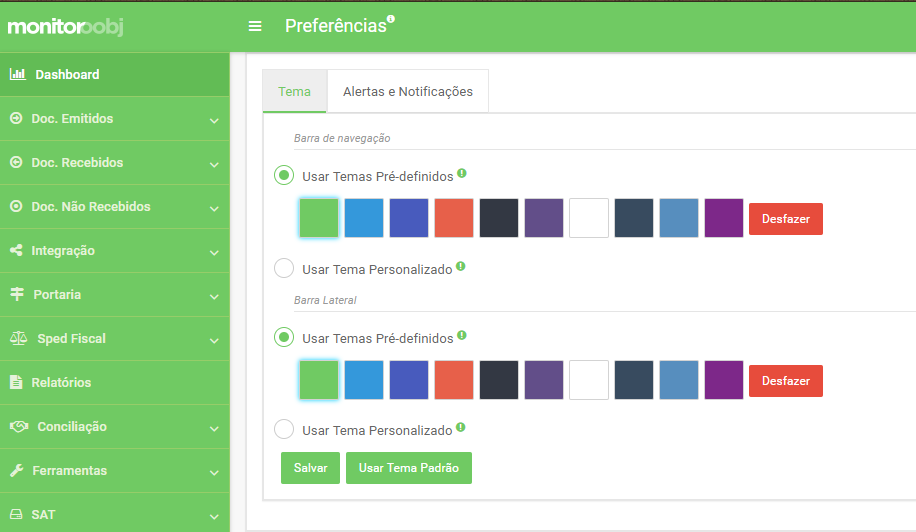
Task: Click the Sped Fiscal scales icon
Action: coord(19,338)
